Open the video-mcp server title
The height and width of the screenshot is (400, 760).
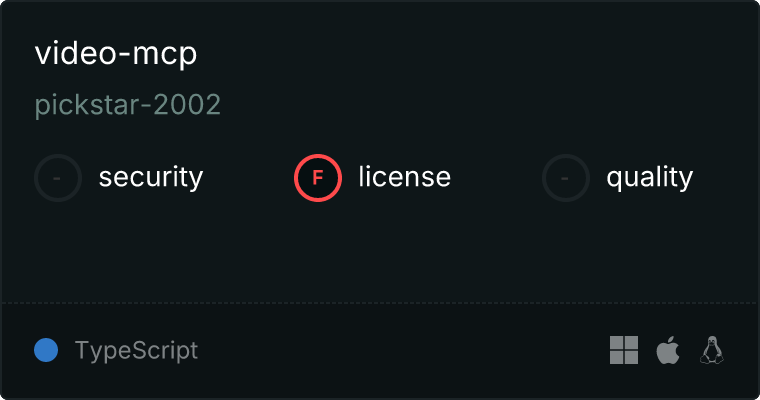coord(116,54)
